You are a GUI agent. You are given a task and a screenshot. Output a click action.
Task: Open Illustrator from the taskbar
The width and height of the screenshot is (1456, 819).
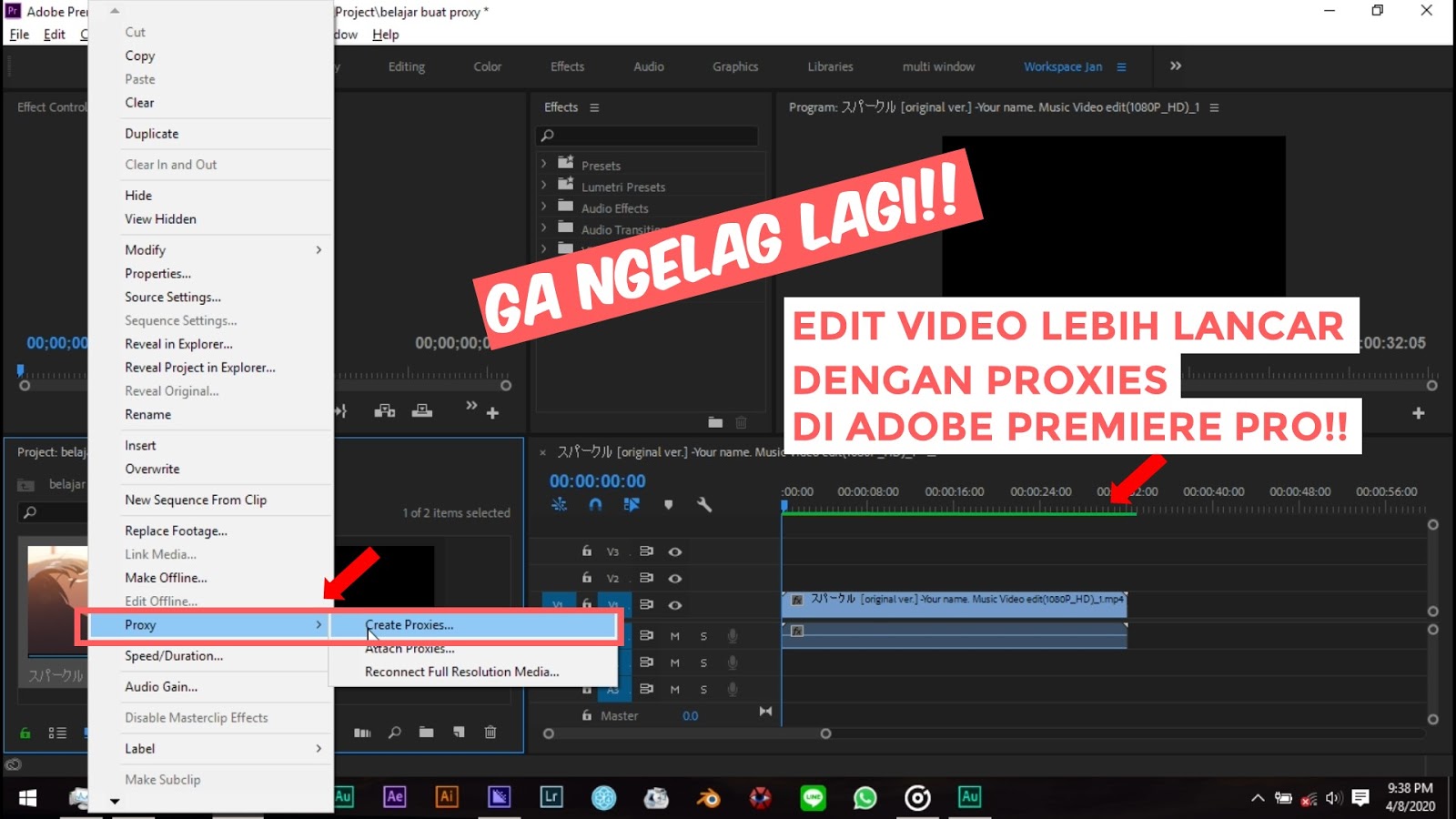tap(447, 797)
